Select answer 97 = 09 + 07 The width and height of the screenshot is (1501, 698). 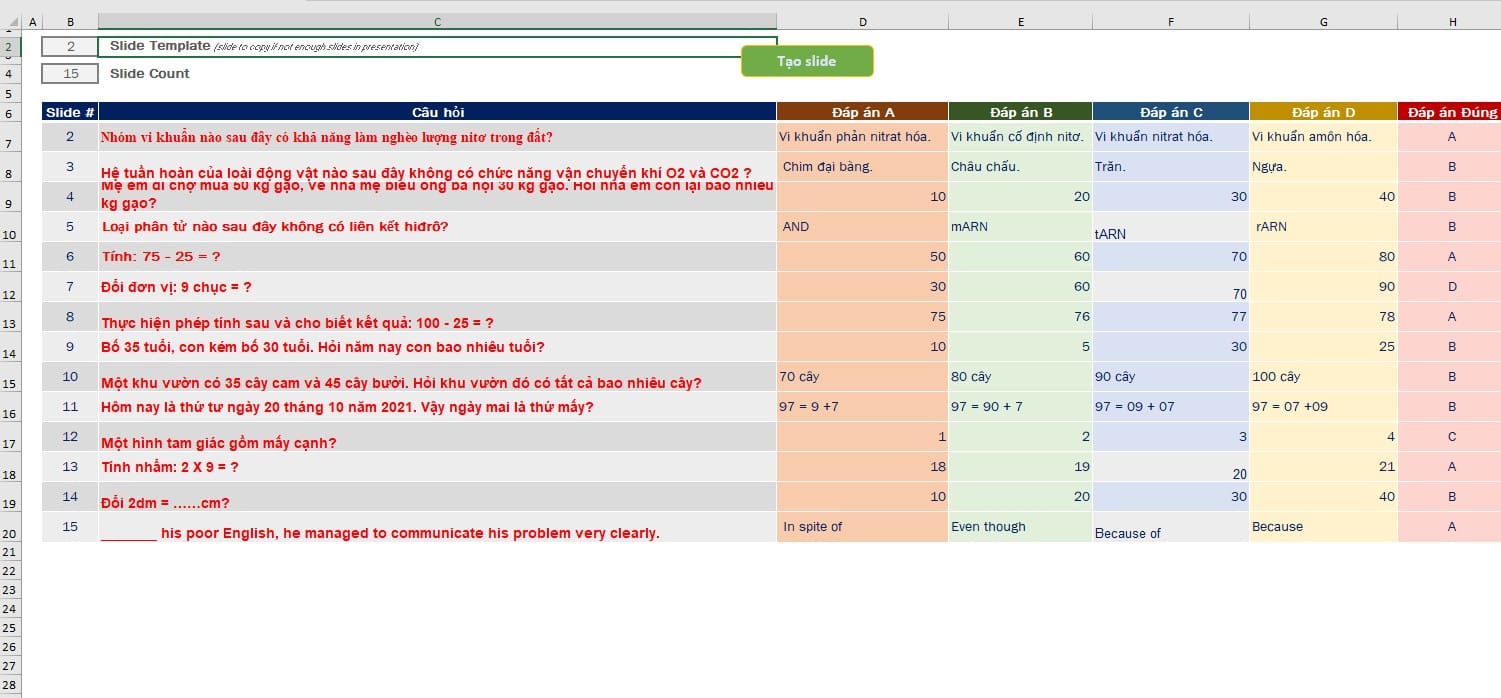click(1170, 407)
